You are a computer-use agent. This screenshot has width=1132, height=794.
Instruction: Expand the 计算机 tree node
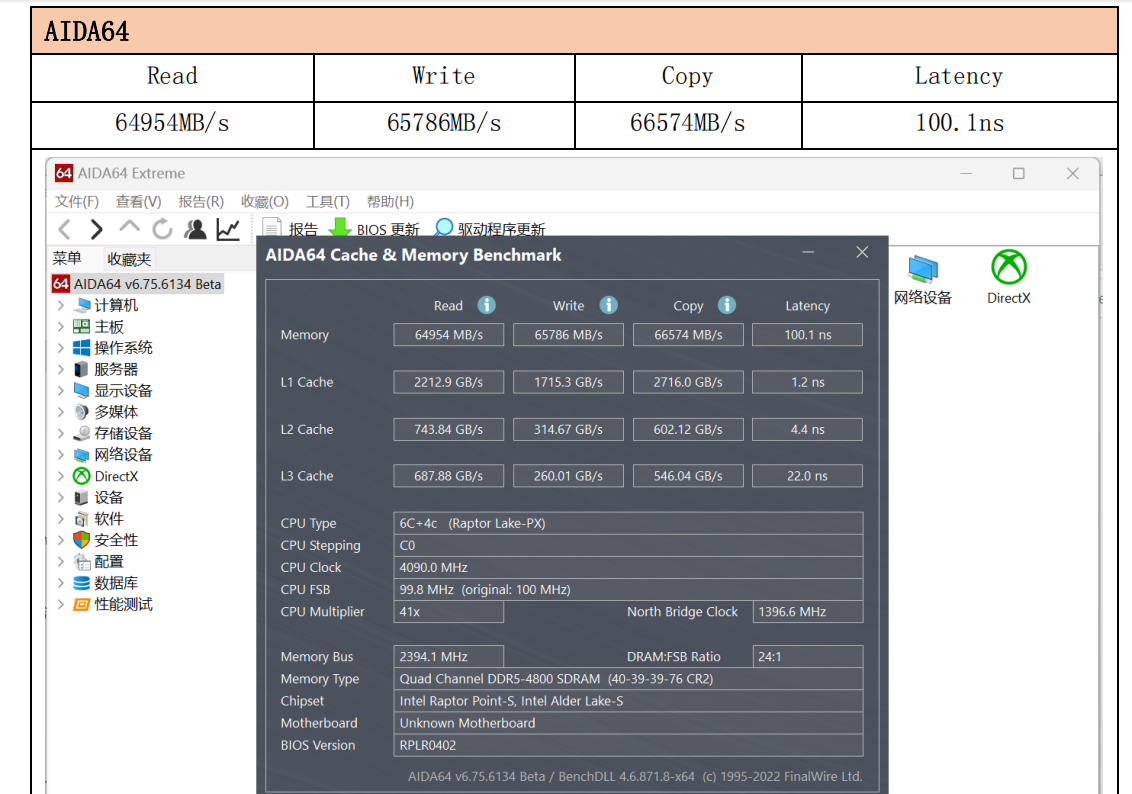[x=61, y=305]
